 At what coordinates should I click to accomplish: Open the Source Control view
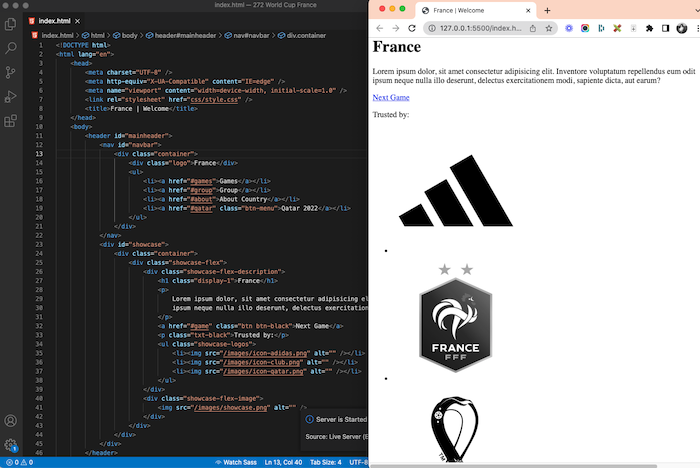pyautogui.click(x=10, y=72)
